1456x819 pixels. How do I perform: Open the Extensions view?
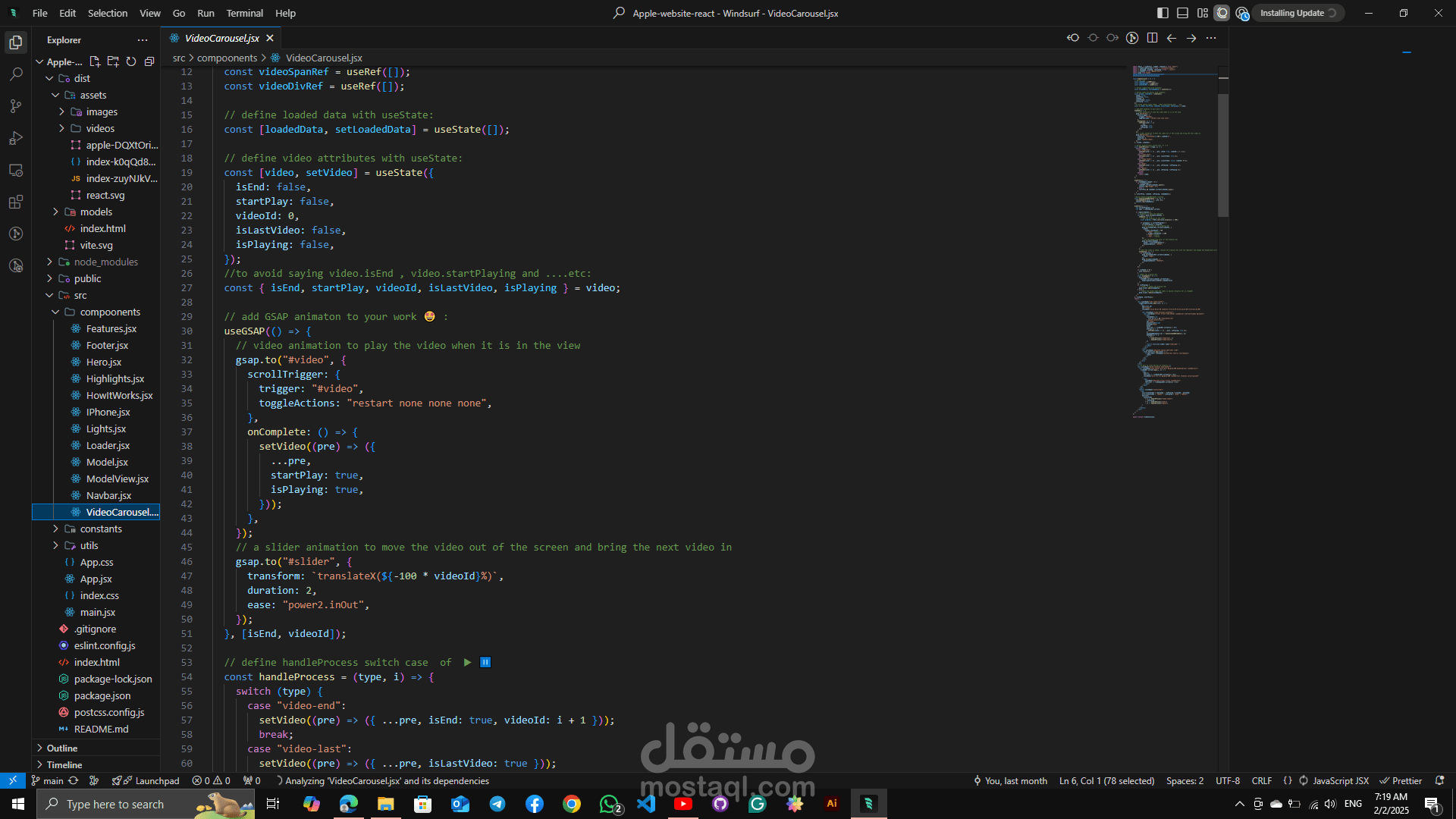coord(16,202)
